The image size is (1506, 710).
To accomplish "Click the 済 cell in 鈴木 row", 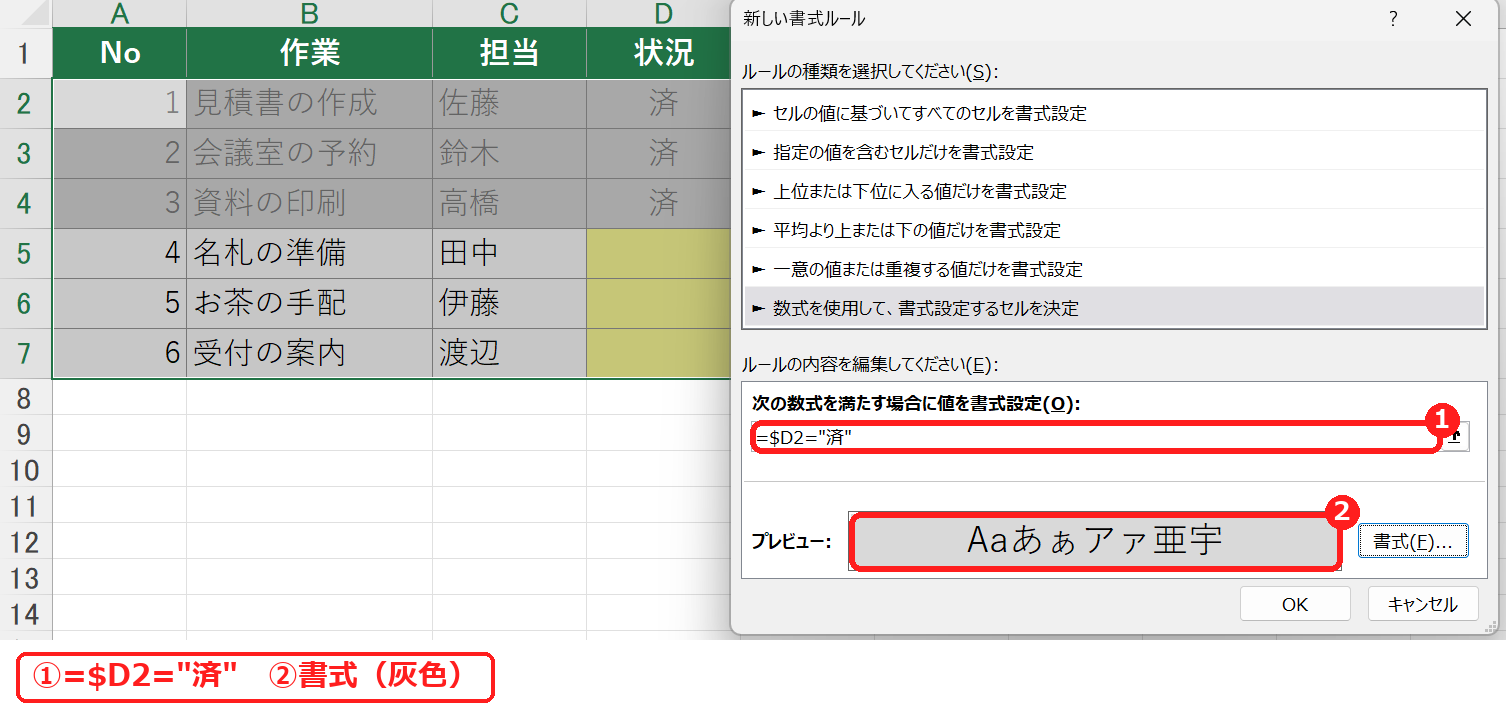I will coord(660,153).
